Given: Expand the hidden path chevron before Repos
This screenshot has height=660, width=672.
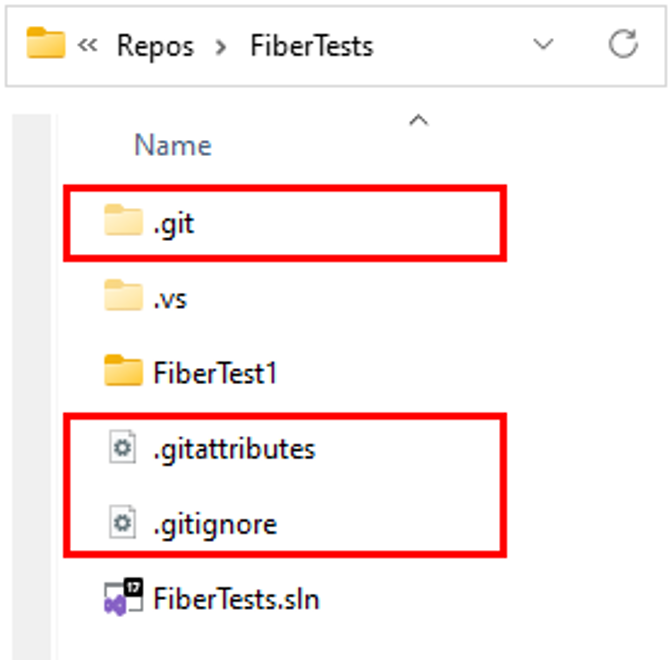Looking at the screenshot, I should 87,45.
